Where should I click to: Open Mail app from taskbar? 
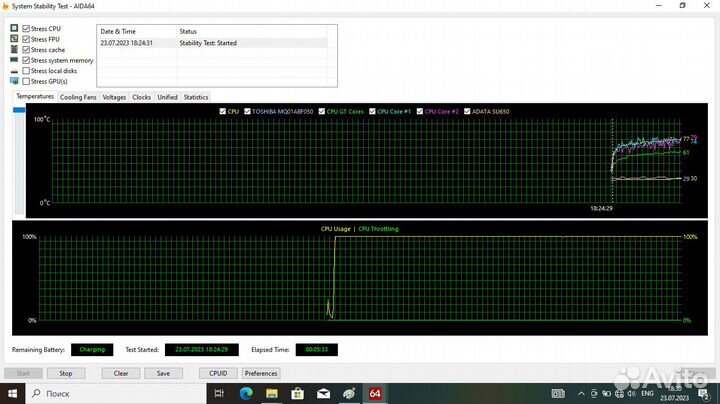pos(323,393)
